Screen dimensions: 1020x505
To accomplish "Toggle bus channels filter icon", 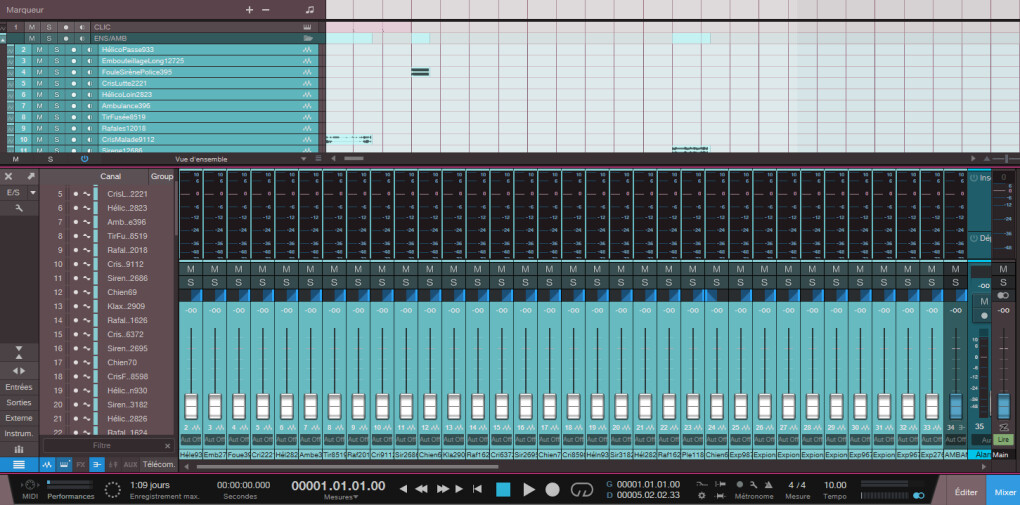I will (97, 465).
